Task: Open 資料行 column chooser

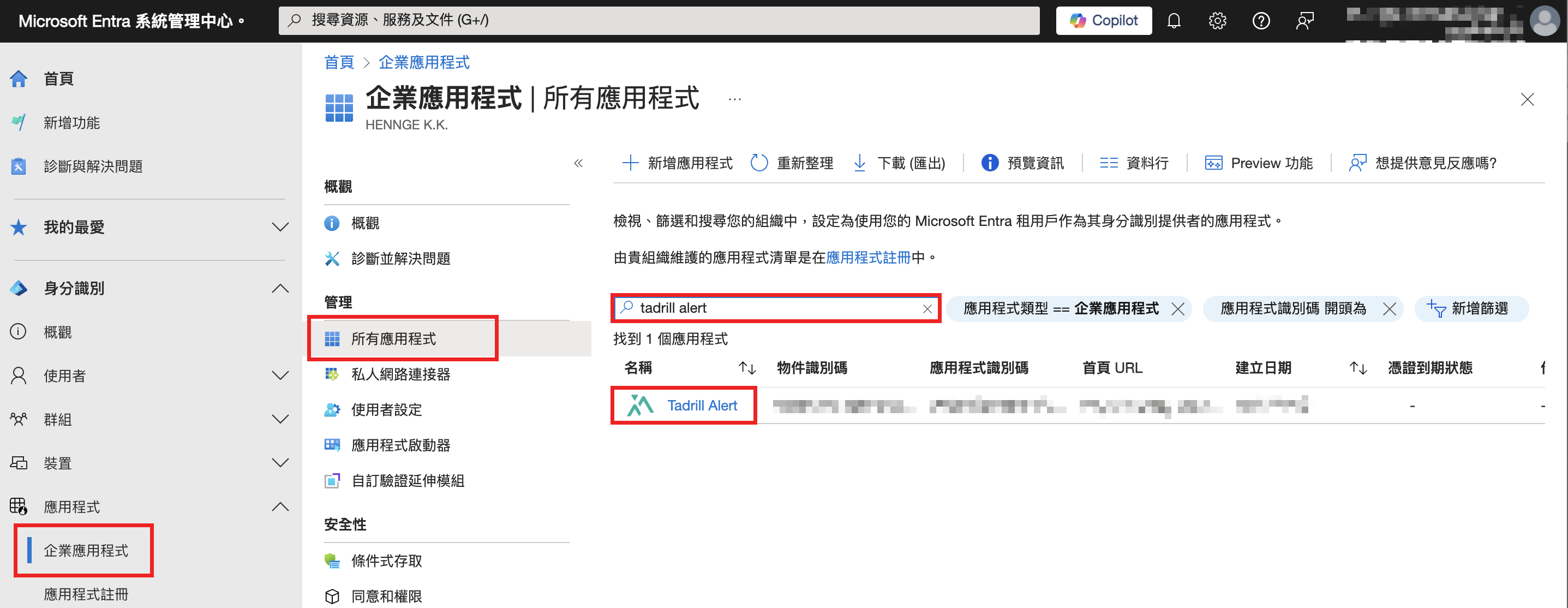Action: click(1134, 163)
